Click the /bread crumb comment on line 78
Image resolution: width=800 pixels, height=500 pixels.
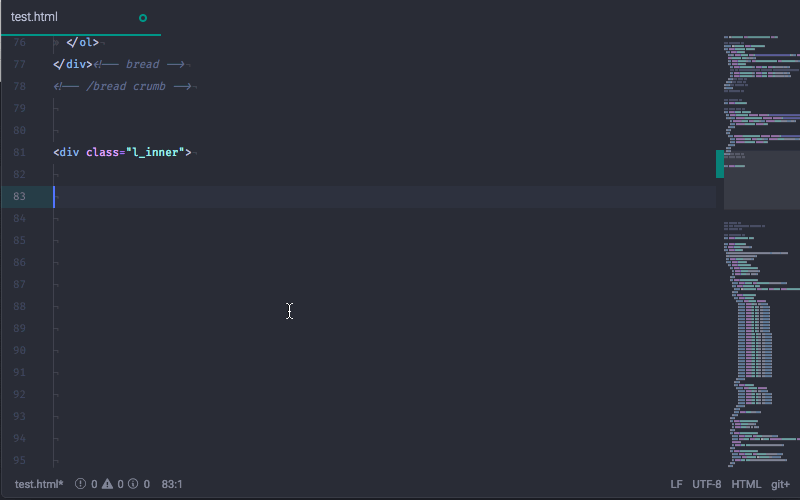[x=125, y=86]
